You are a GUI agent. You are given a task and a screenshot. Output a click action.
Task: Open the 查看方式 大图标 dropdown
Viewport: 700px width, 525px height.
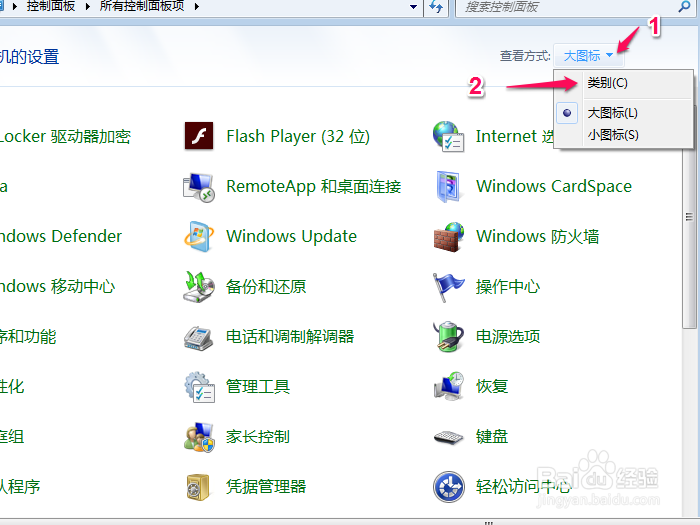pos(588,56)
